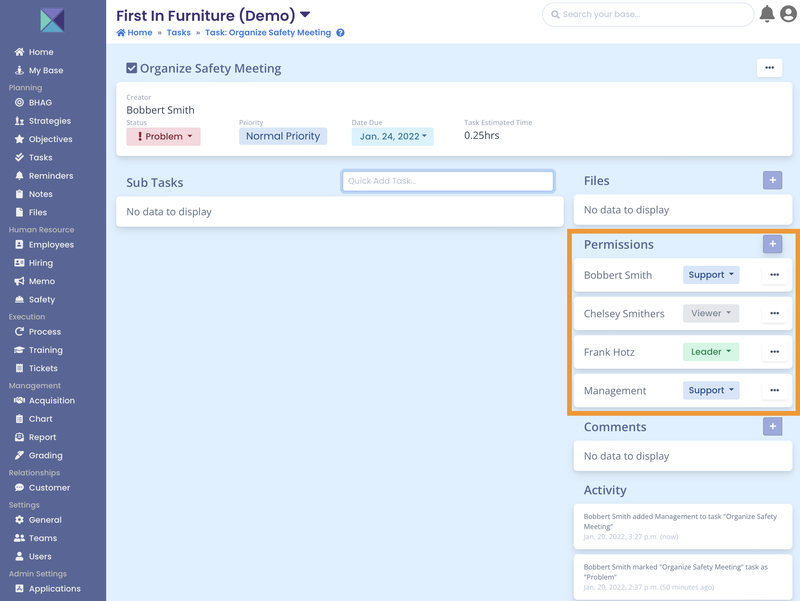The image size is (800, 601).
Task: Open the Jan. 24, 2022 due date dropdown
Action: click(392, 136)
